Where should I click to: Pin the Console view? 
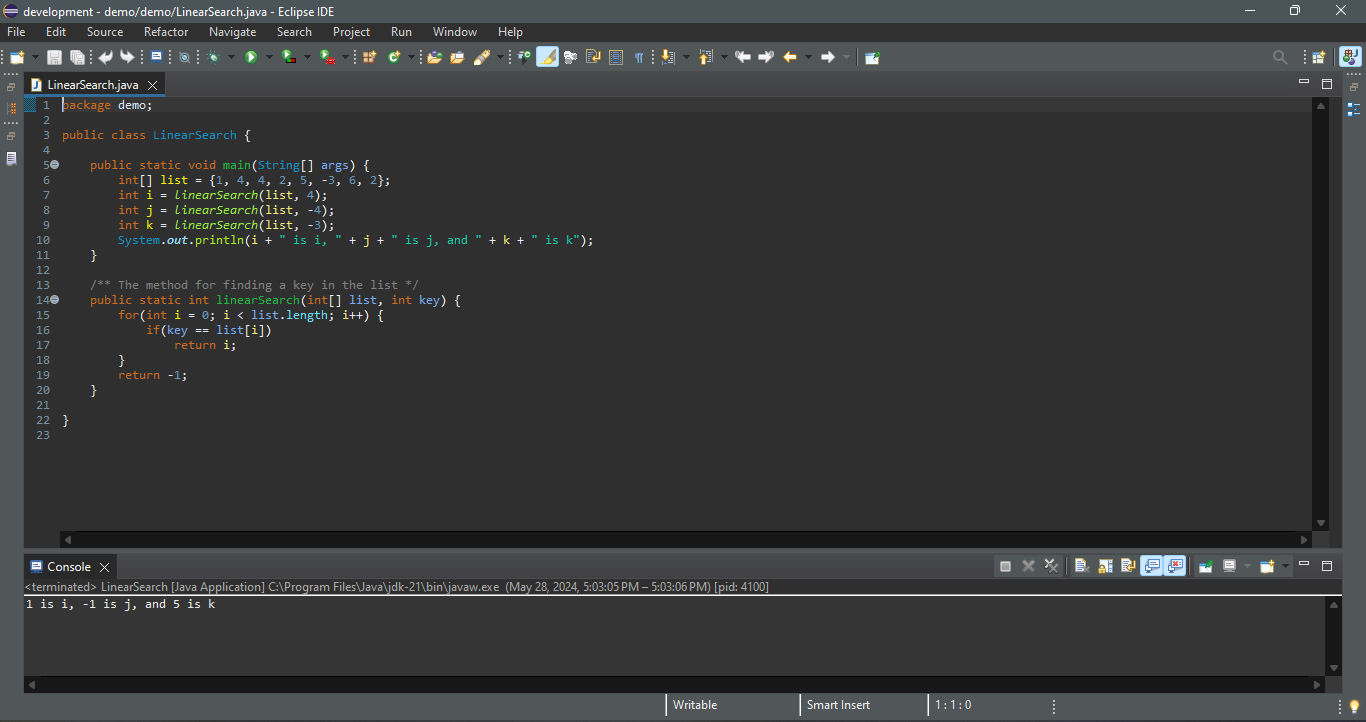1206,566
